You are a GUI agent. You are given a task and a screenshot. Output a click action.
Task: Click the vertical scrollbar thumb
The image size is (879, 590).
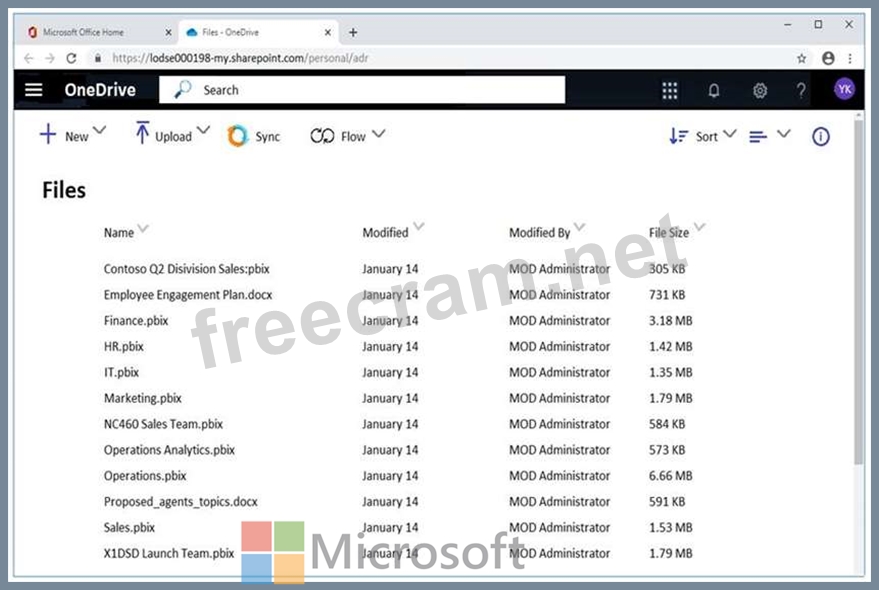(x=858, y=292)
